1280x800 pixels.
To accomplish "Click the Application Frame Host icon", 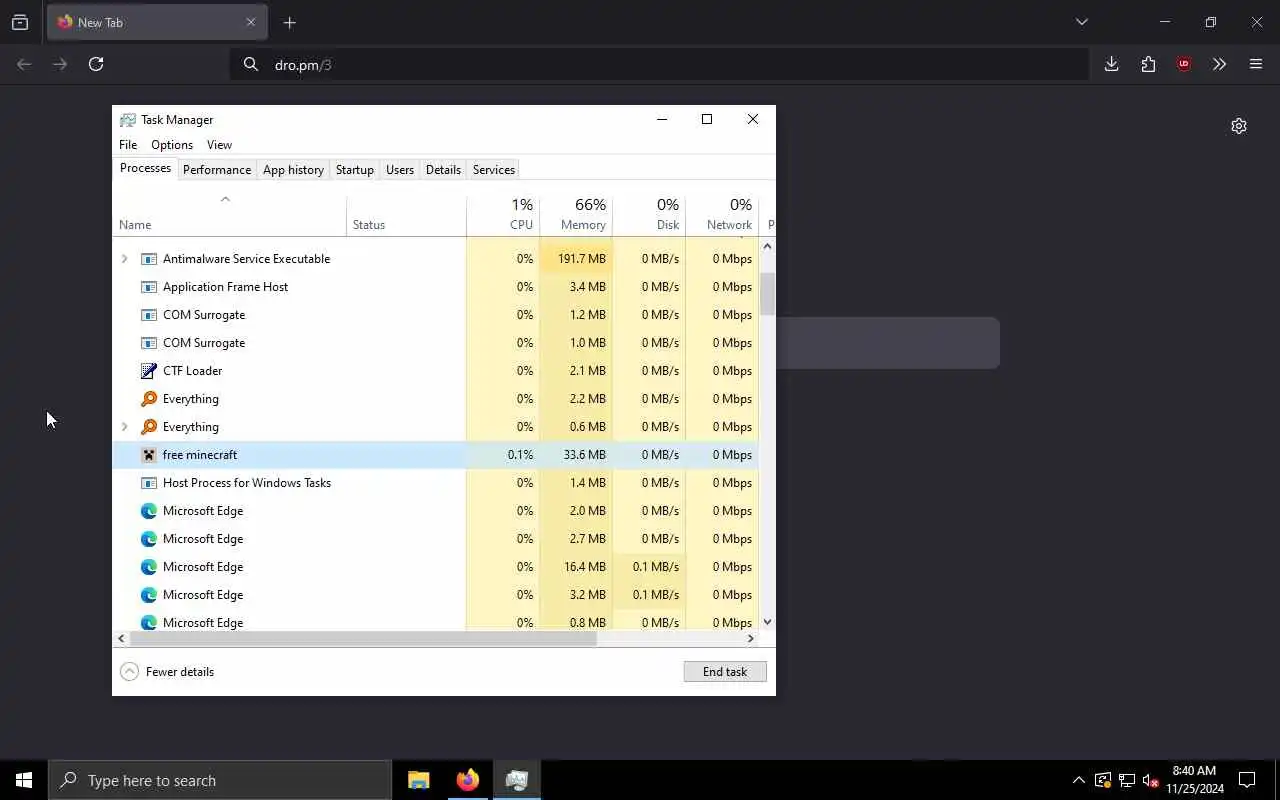I will click(149, 287).
